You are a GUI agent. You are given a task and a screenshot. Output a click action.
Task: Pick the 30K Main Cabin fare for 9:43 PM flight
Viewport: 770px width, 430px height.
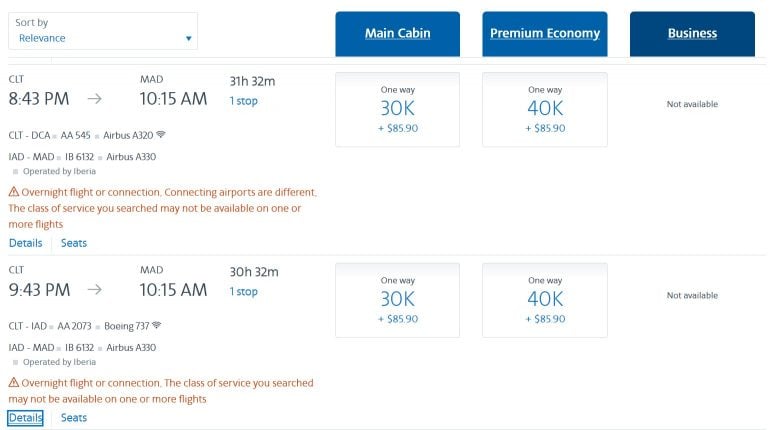(x=397, y=300)
